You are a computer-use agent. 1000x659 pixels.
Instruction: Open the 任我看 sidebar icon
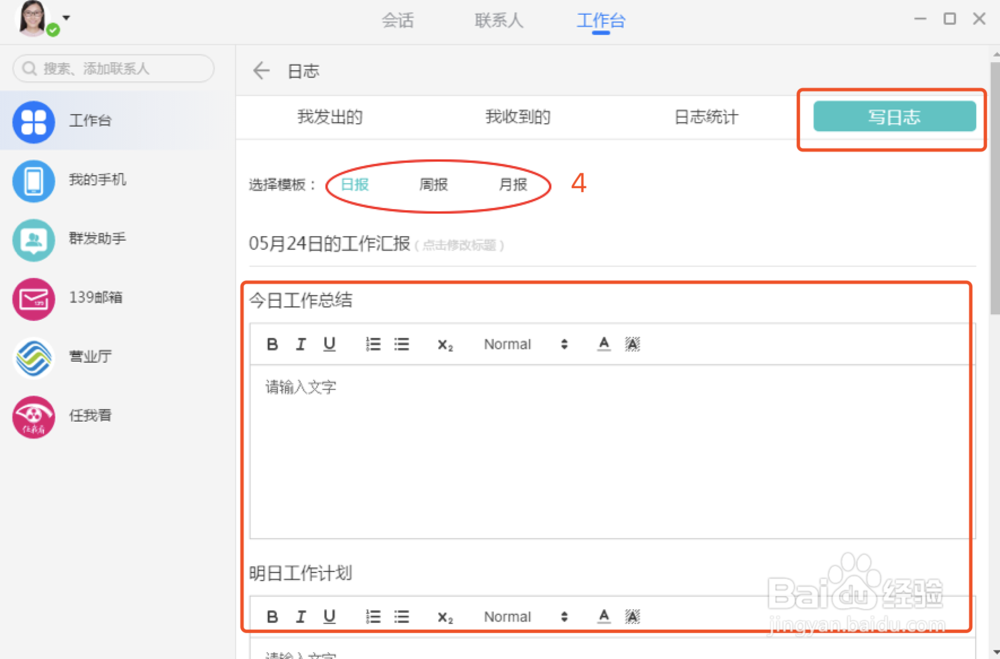point(33,416)
